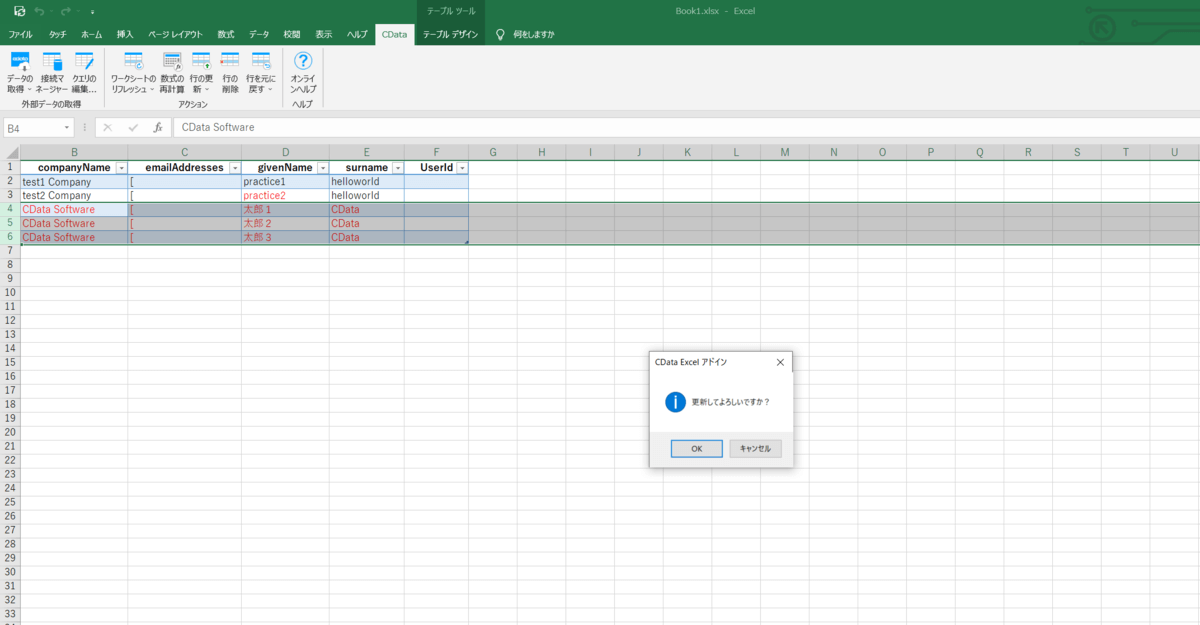
Task: Open the ファイル menu
Action: [20, 34]
